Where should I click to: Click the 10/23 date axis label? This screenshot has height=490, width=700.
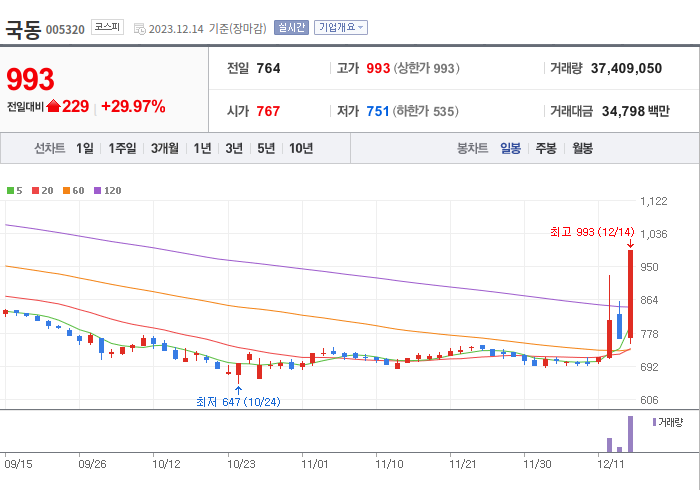tap(241, 464)
